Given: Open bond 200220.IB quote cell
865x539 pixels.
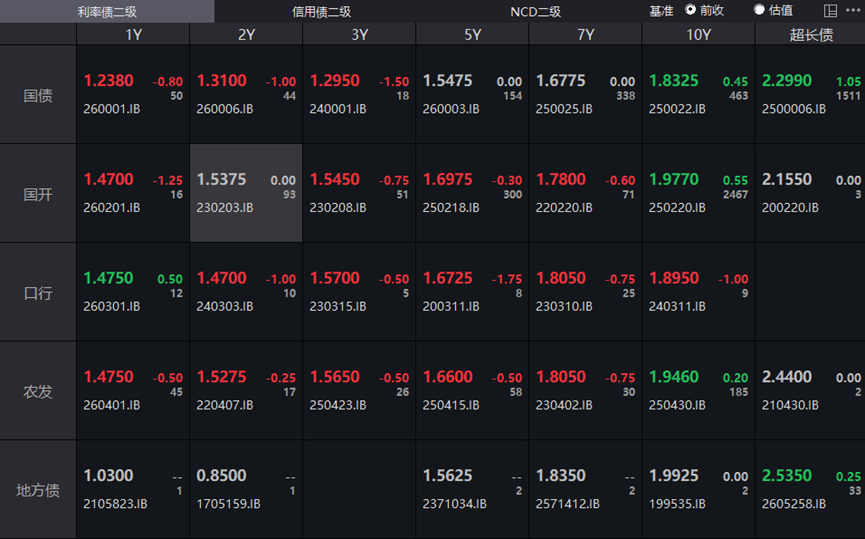Looking at the screenshot, I should (x=810, y=194).
